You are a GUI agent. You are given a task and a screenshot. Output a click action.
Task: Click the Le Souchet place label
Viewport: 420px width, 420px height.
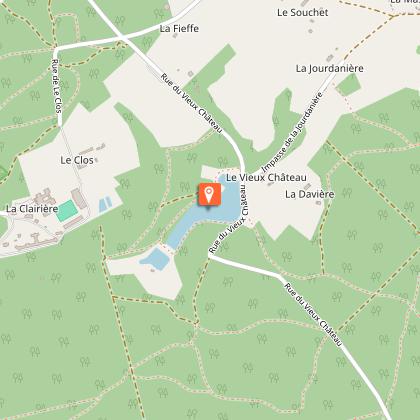coord(303,13)
